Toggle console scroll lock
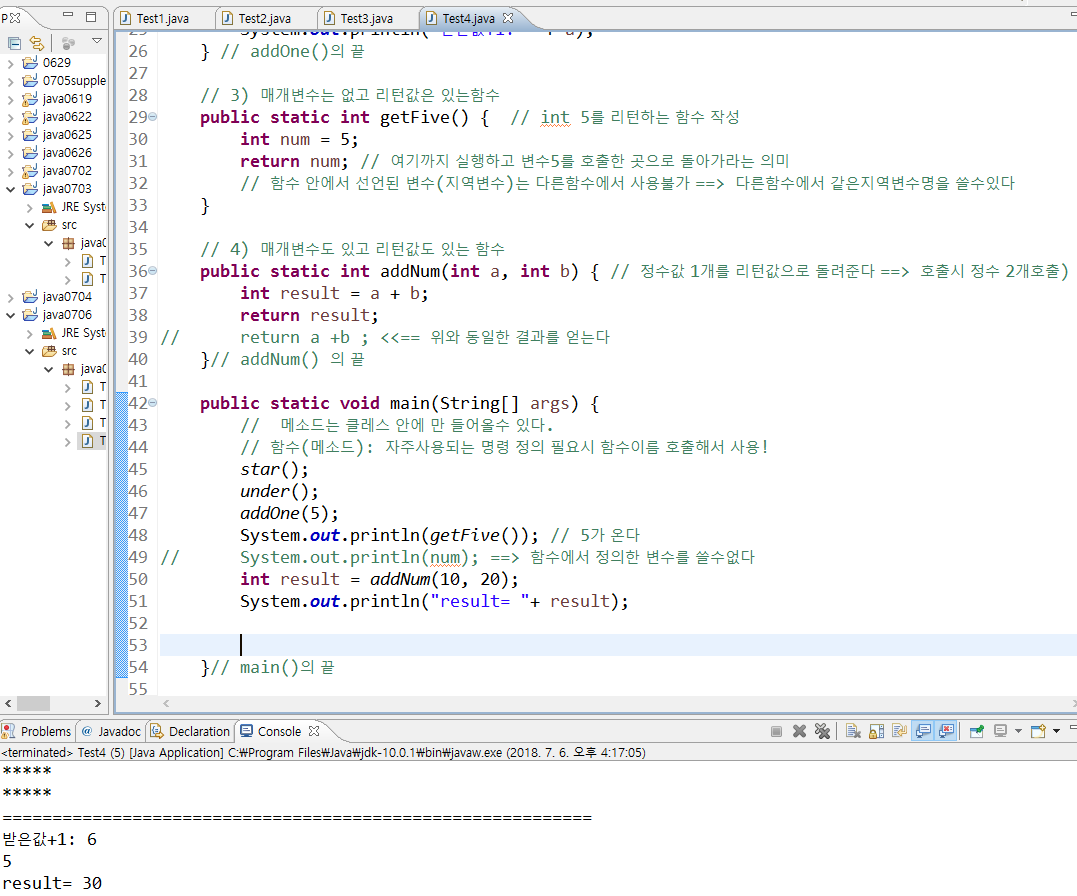This screenshot has width=1077, height=896. [876, 731]
